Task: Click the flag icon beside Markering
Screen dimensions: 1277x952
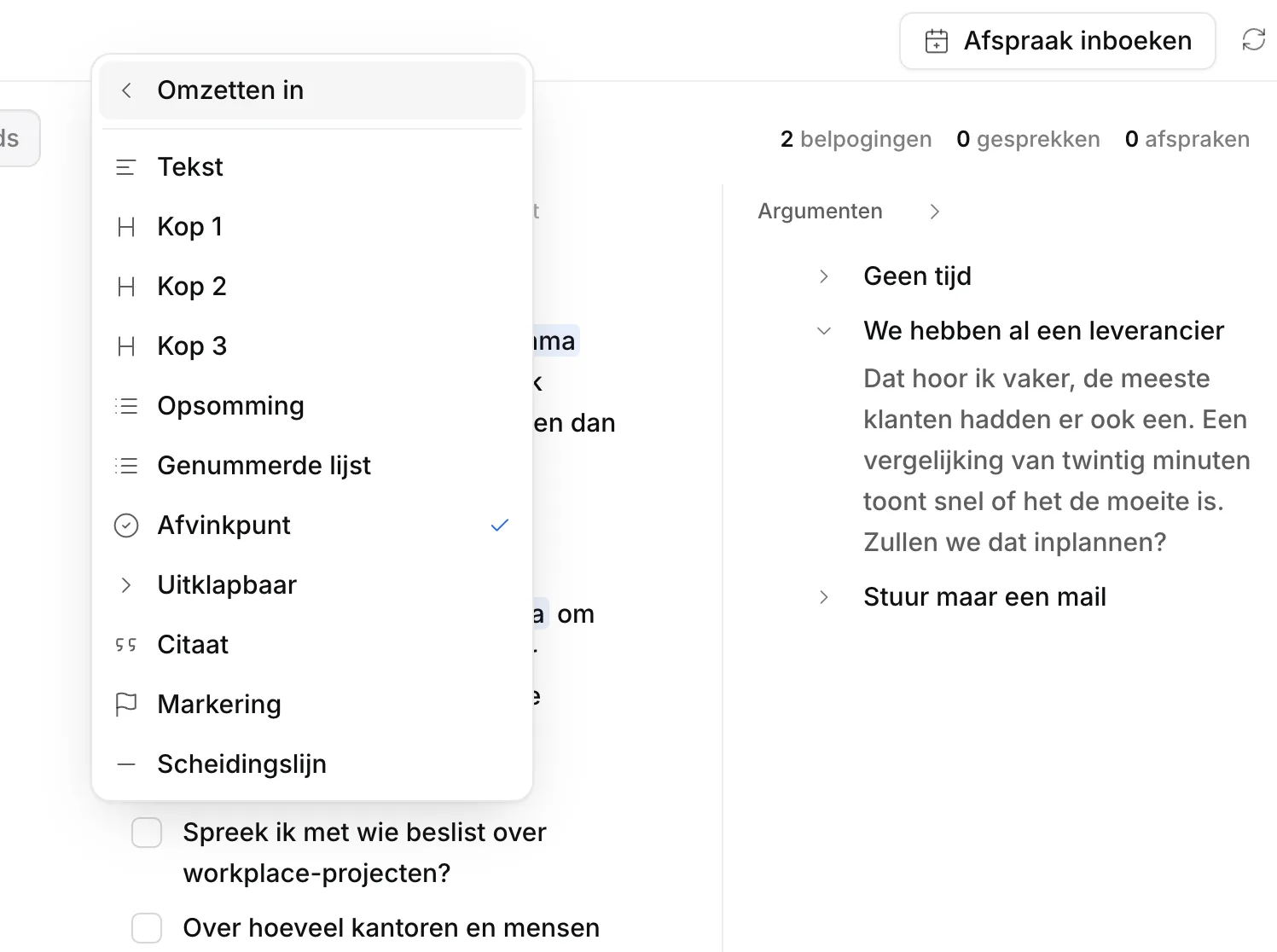Action: 126,705
